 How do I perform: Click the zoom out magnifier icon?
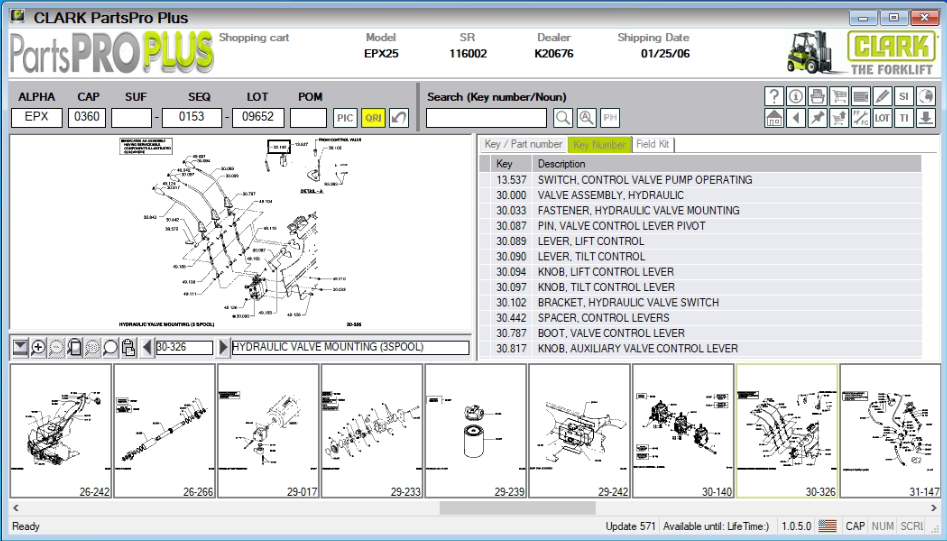click(56, 347)
